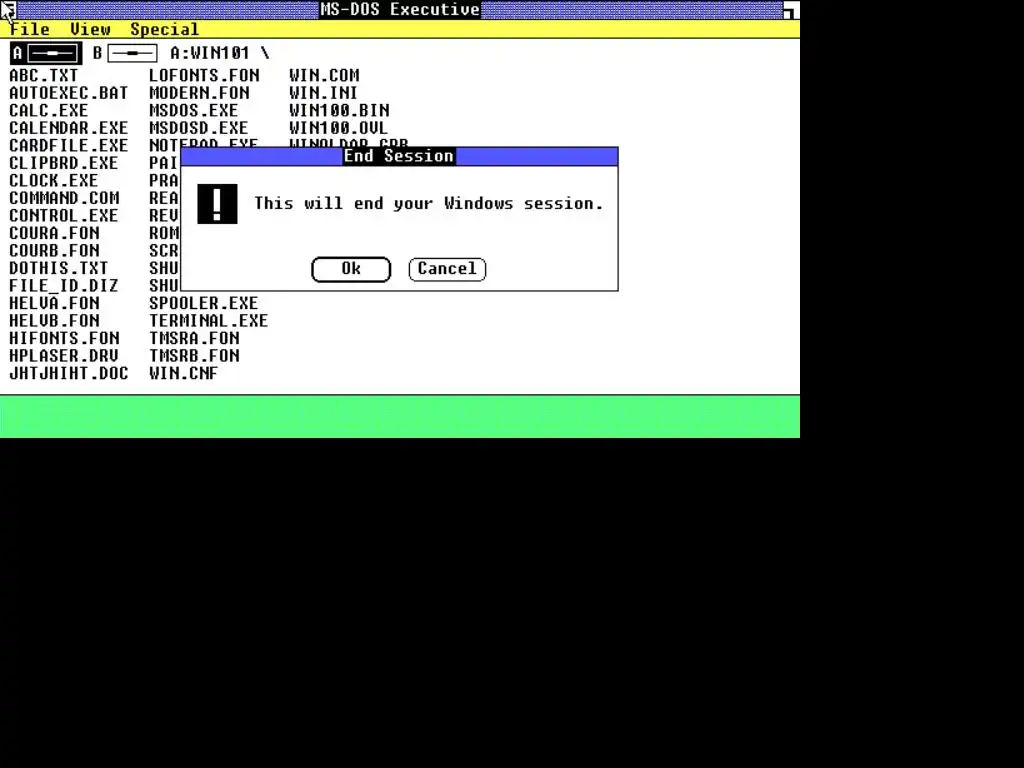The width and height of the screenshot is (1024, 768).
Task: Open the File menu
Action: click(x=30, y=29)
